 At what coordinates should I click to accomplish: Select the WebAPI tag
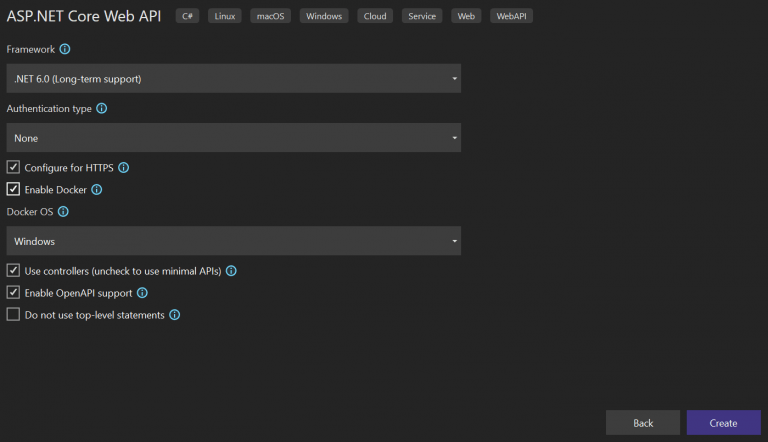tap(511, 16)
